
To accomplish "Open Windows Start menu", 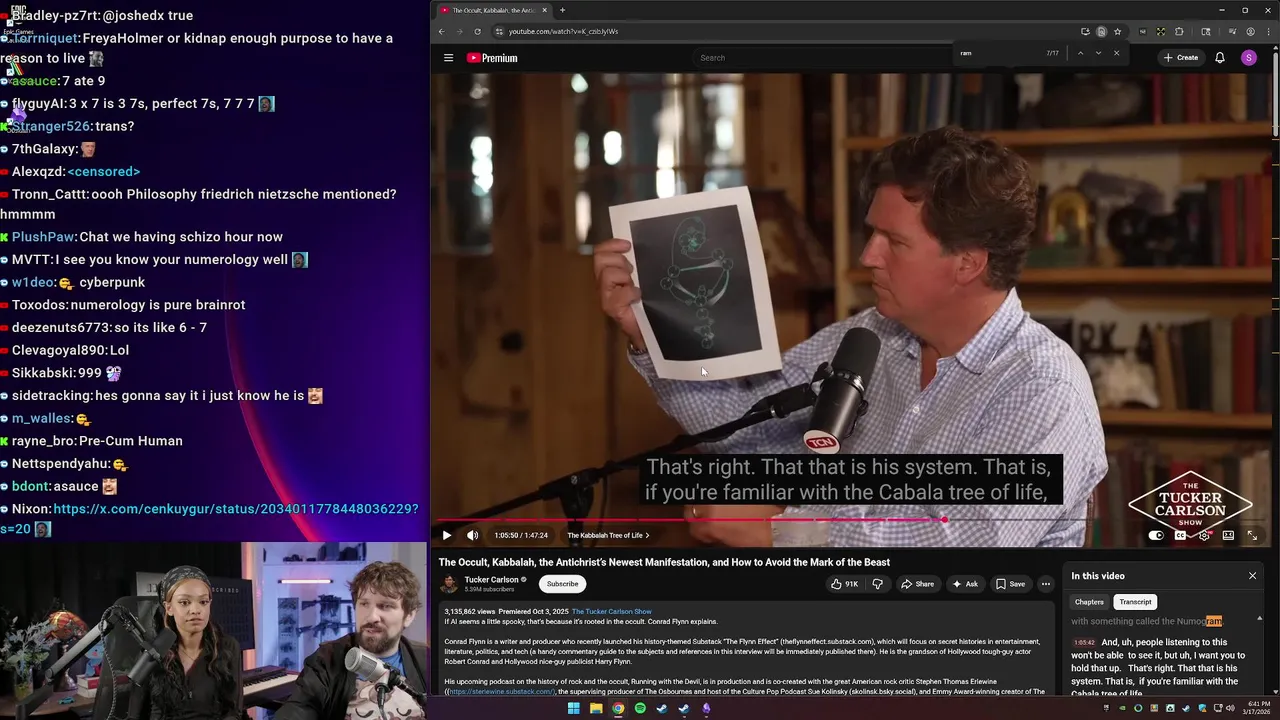I will pyautogui.click(x=573, y=708).
